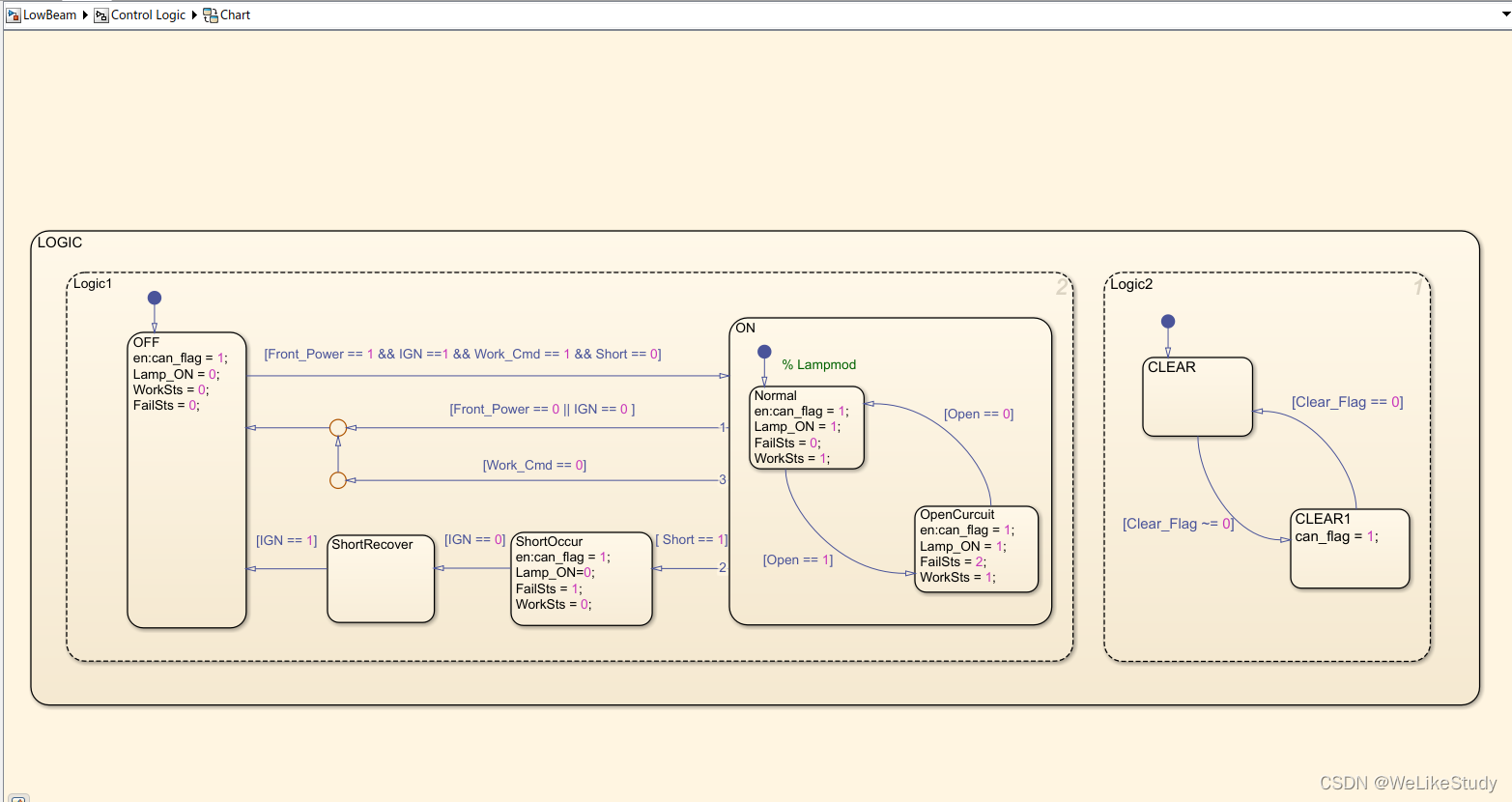
Task: Select the ShortOccur state
Action: tap(582, 579)
